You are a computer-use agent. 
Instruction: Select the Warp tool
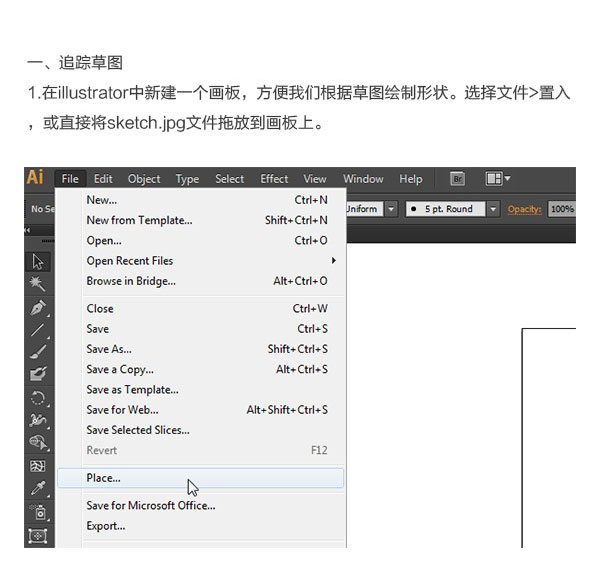click(38, 420)
